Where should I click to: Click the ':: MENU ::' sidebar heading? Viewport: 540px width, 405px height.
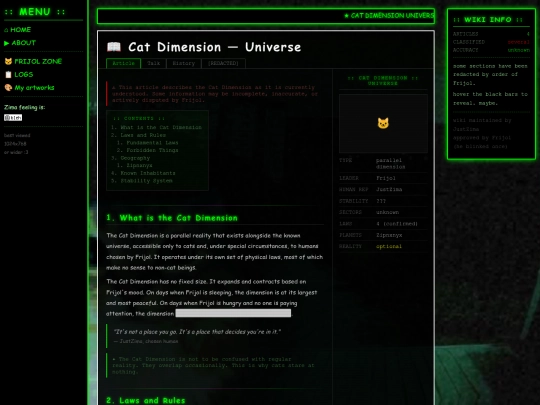[x=35, y=12]
